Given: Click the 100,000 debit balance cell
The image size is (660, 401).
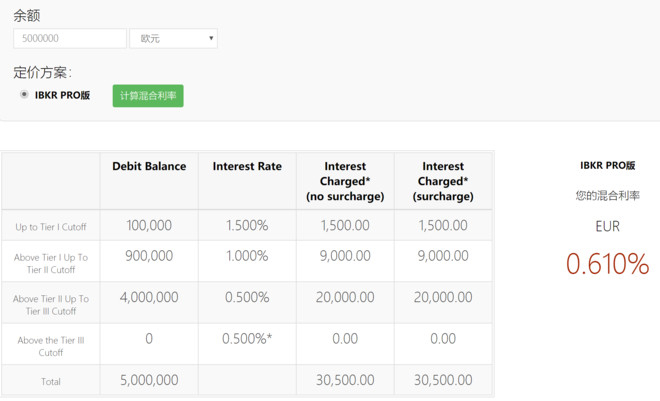Looking at the screenshot, I should (x=149, y=226).
